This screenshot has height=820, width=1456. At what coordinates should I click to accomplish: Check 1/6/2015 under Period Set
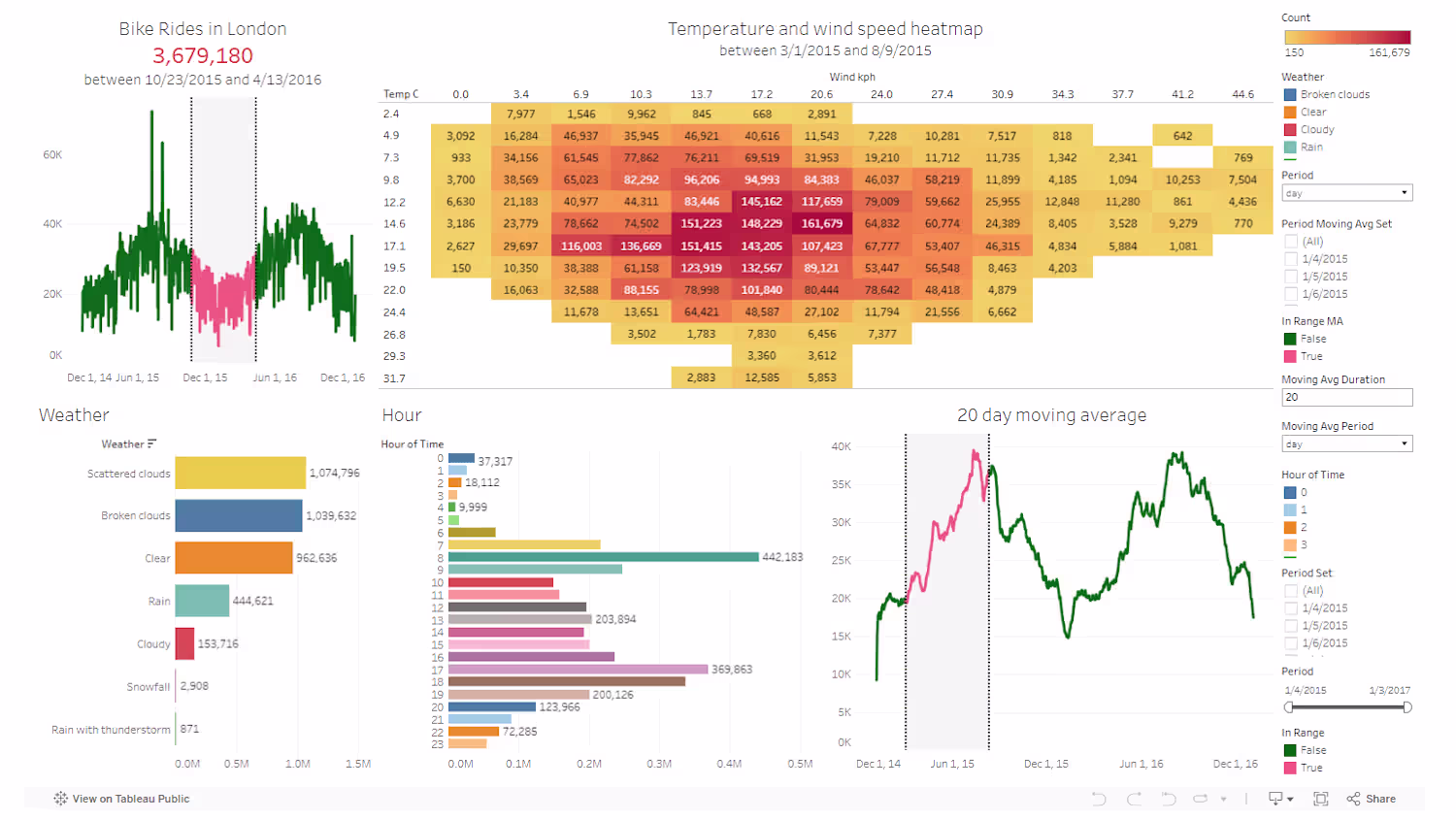coord(1291,643)
